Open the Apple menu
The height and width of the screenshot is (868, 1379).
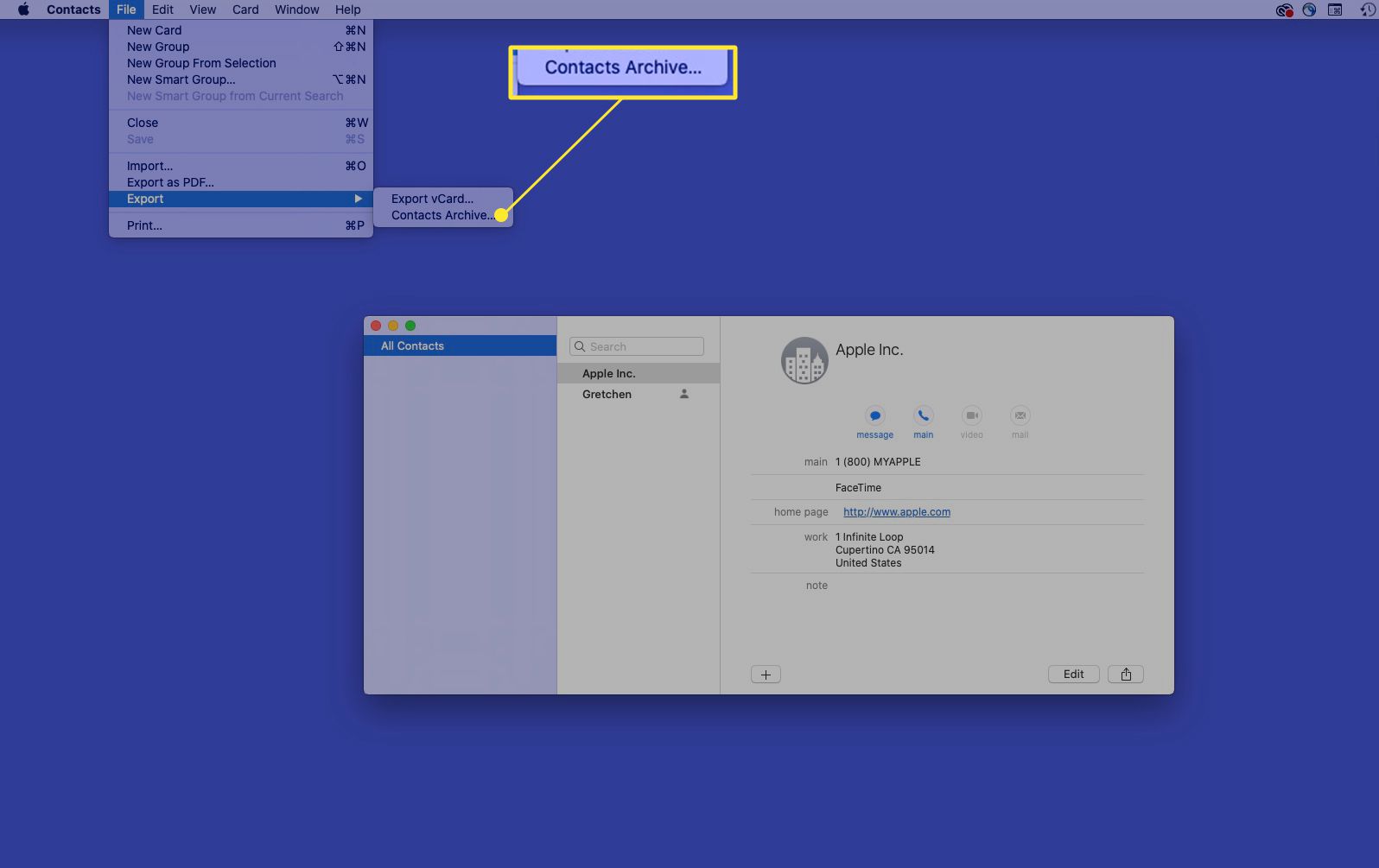pos(23,10)
